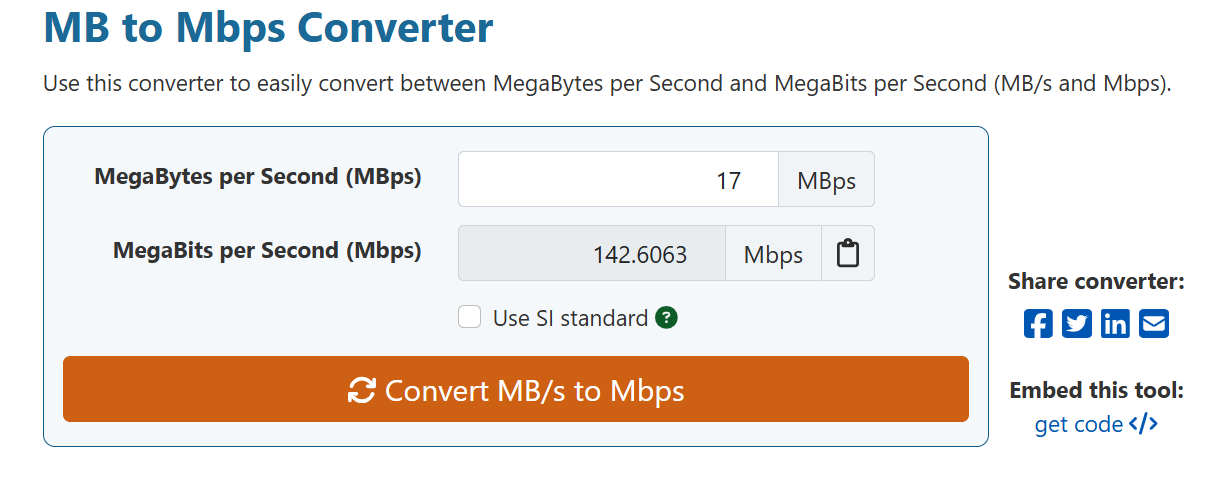The width and height of the screenshot is (1214, 484).
Task: Open the SI standard help question mark
Action: [x=667, y=318]
